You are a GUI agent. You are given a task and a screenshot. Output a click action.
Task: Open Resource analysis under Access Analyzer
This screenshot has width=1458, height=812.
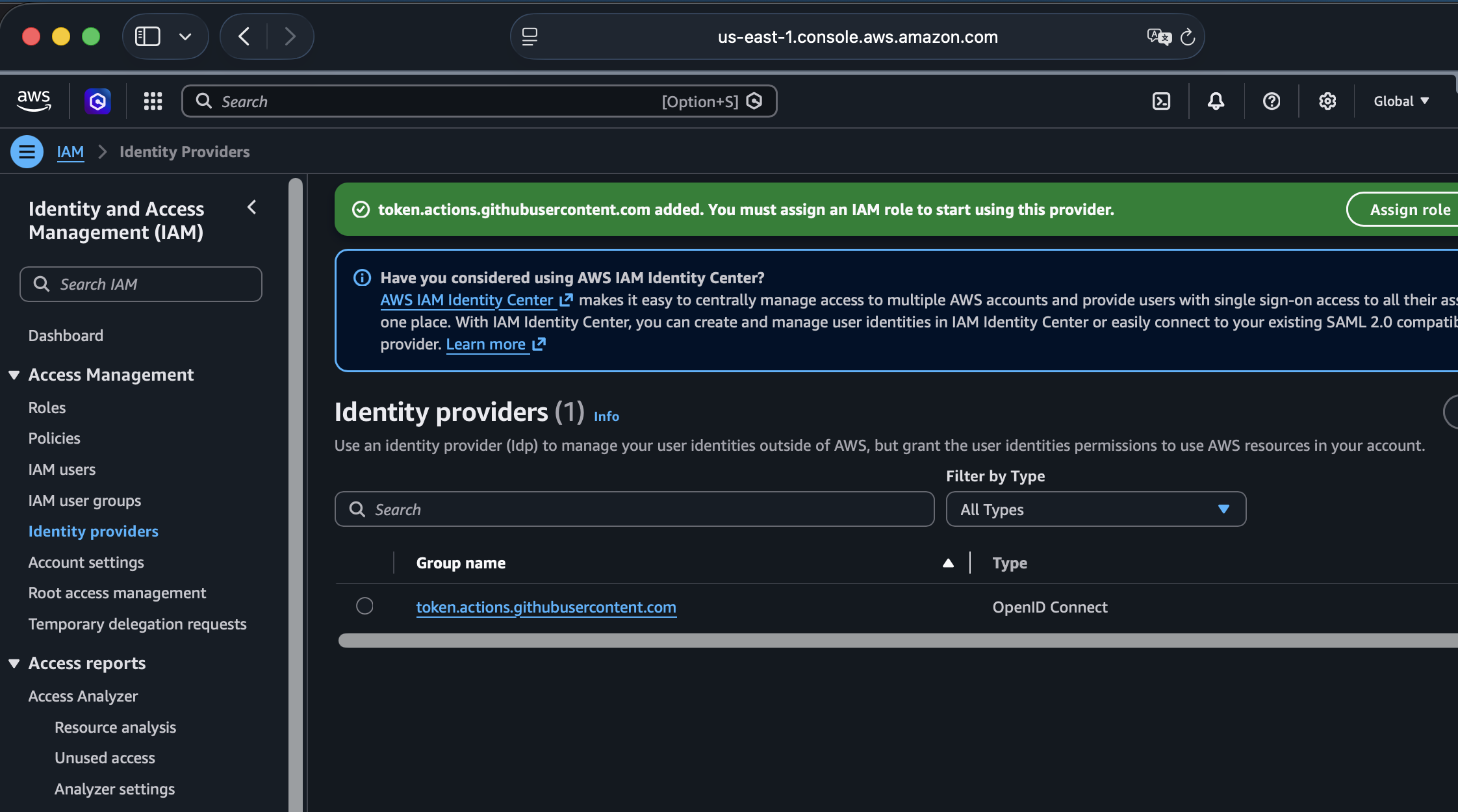tap(115, 728)
